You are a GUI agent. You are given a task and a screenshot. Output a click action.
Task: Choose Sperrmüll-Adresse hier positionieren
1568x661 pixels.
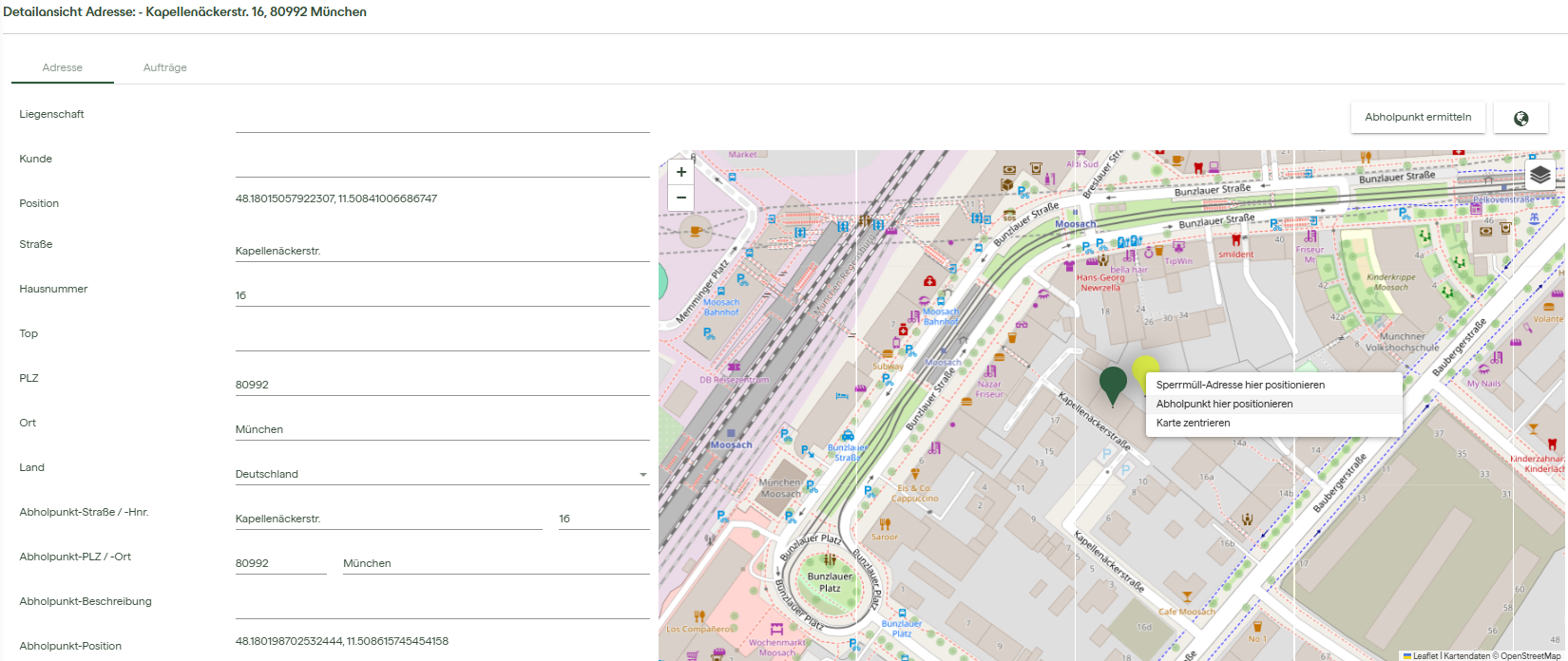pos(1240,385)
